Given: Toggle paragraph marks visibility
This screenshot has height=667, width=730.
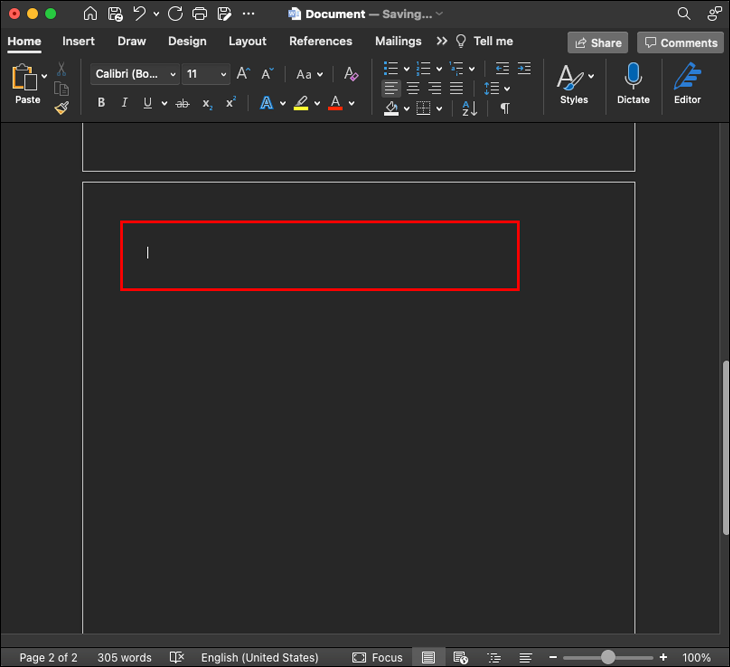Looking at the screenshot, I should (x=505, y=108).
